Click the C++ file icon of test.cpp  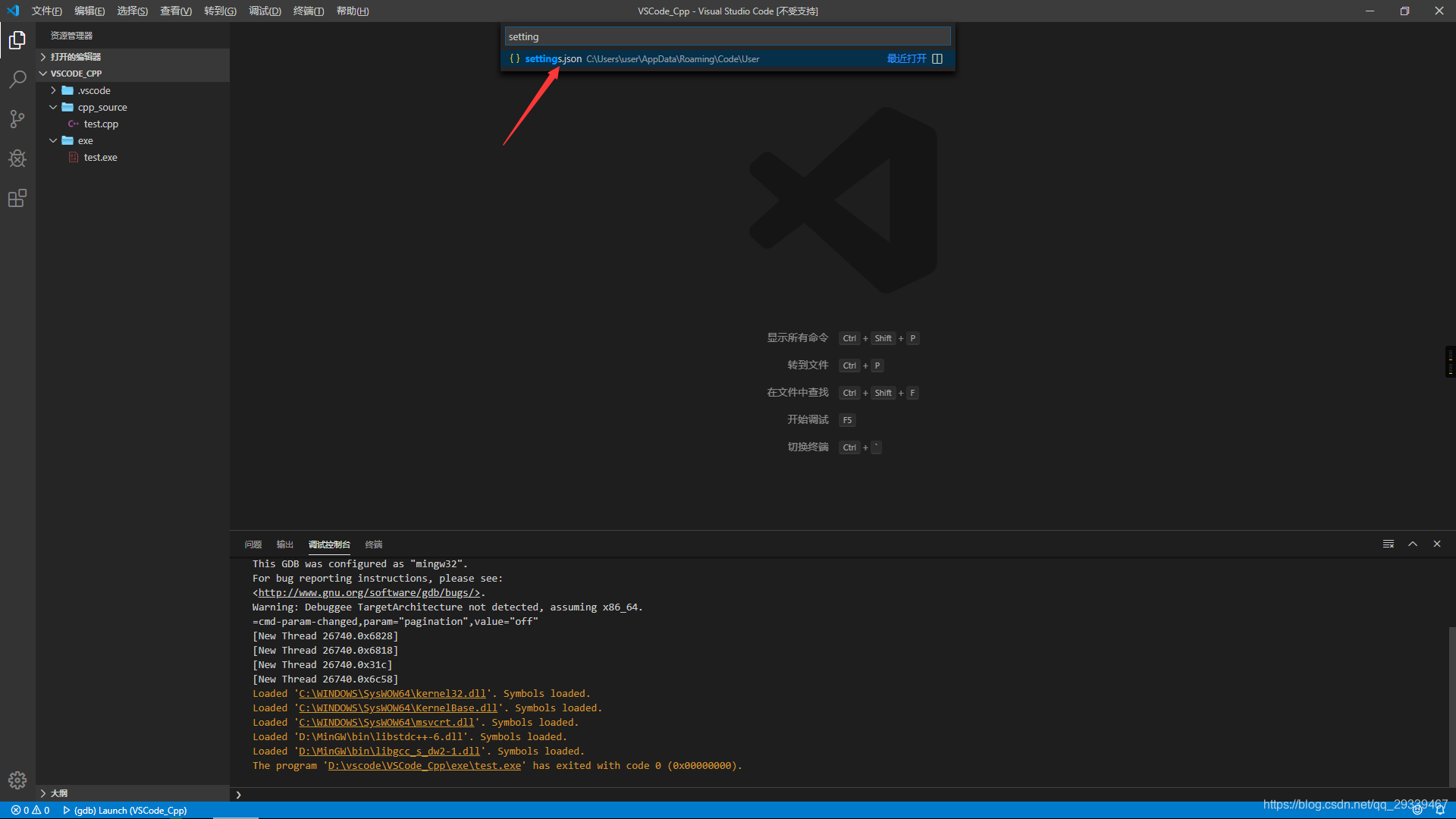point(74,124)
